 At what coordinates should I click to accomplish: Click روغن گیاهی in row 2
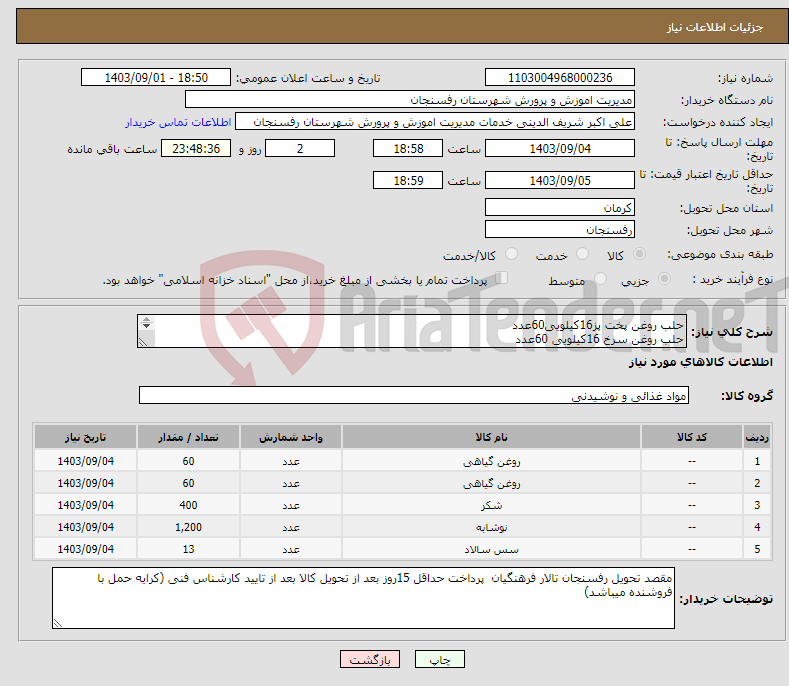pos(492,483)
